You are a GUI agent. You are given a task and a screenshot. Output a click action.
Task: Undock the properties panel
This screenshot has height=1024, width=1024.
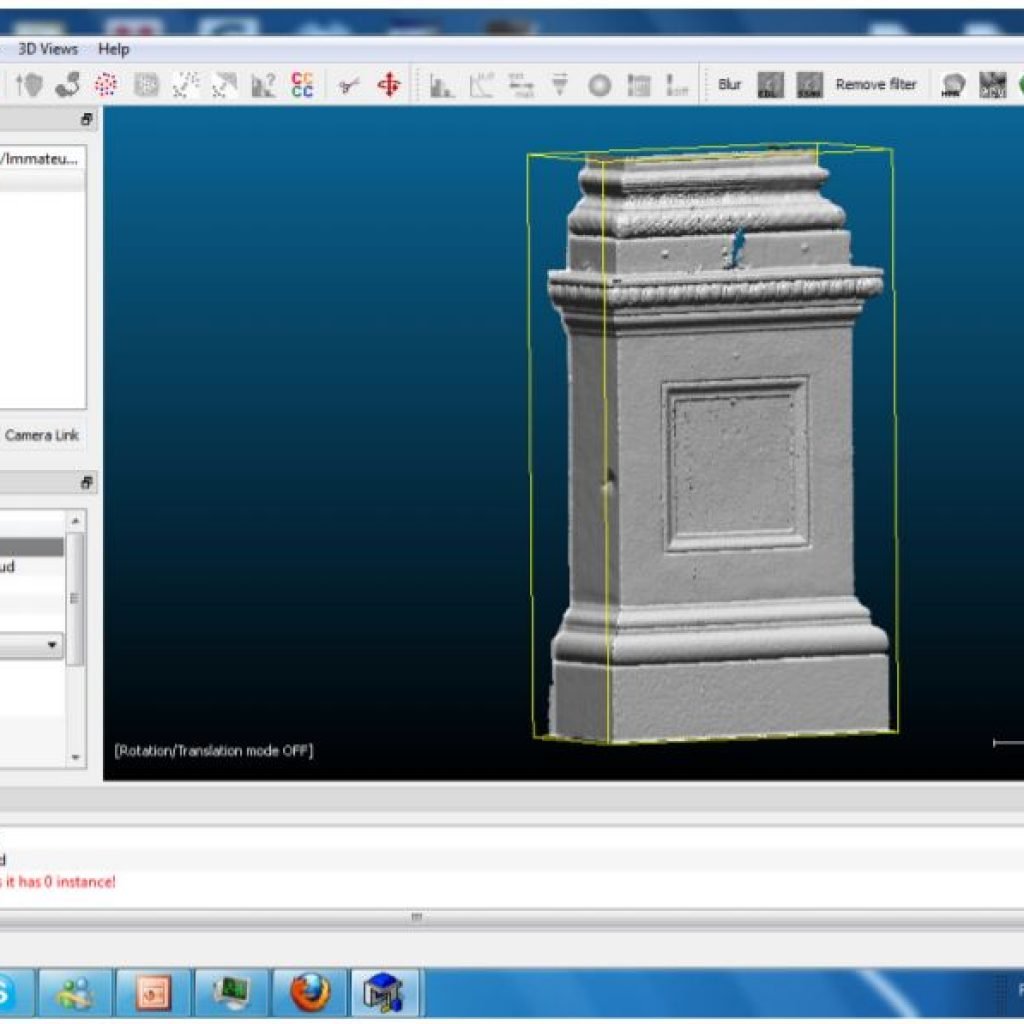pyautogui.click(x=88, y=482)
